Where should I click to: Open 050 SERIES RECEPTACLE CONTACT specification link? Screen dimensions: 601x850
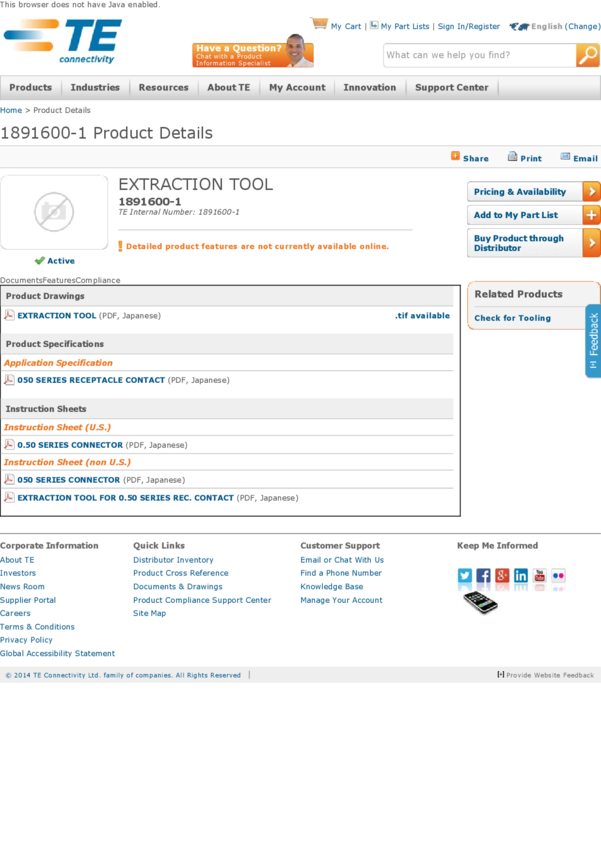(91, 380)
